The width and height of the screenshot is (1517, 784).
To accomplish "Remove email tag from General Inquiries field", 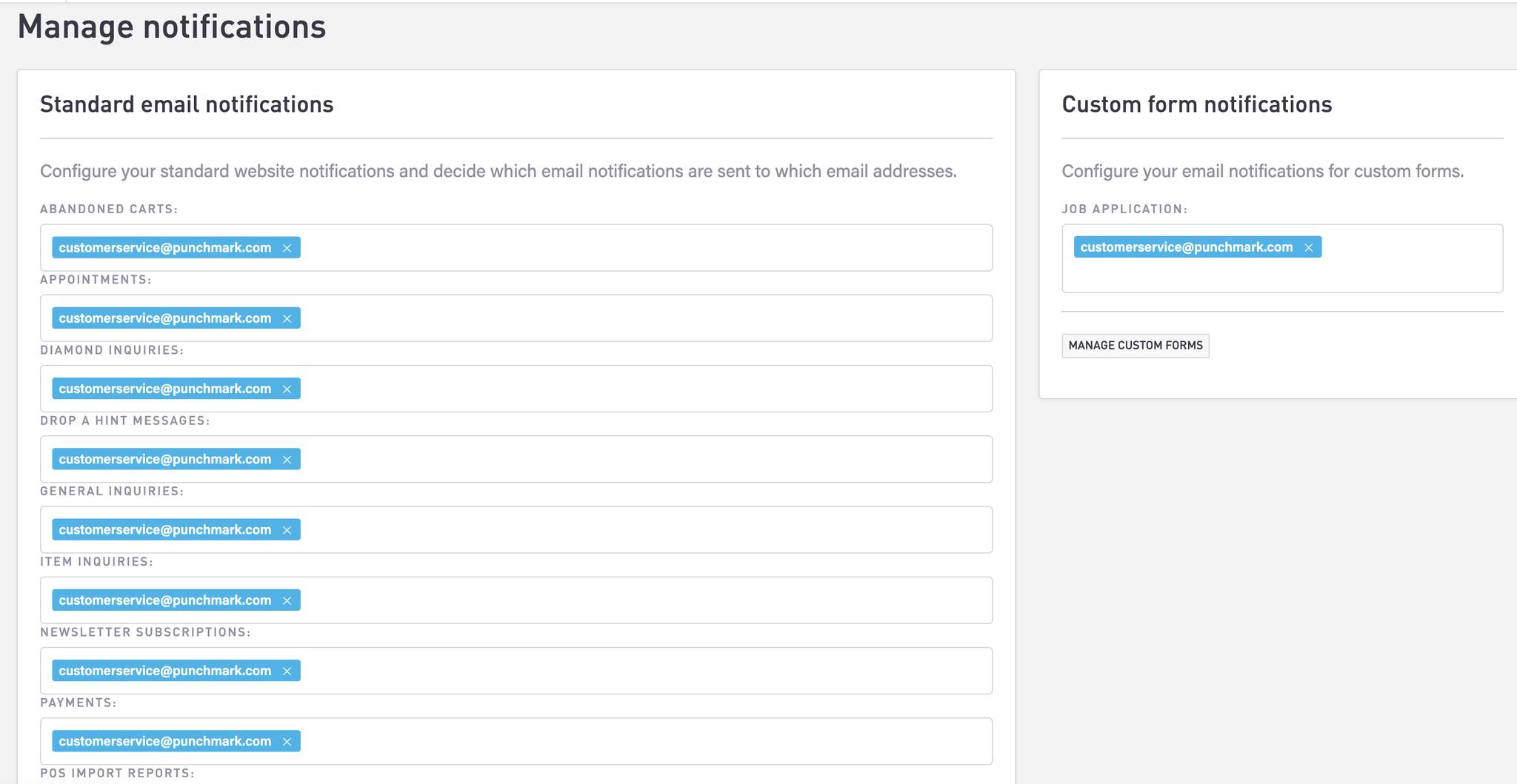I will (x=287, y=530).
